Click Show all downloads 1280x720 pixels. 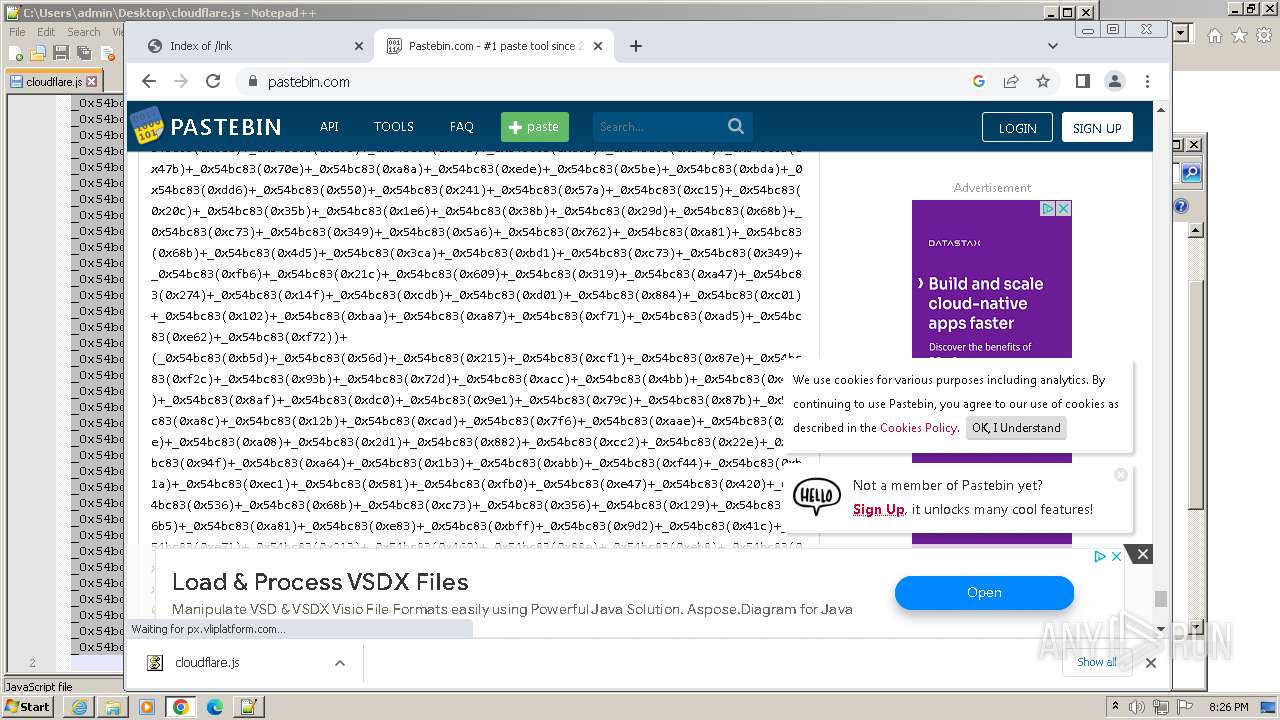(1097, 662)
